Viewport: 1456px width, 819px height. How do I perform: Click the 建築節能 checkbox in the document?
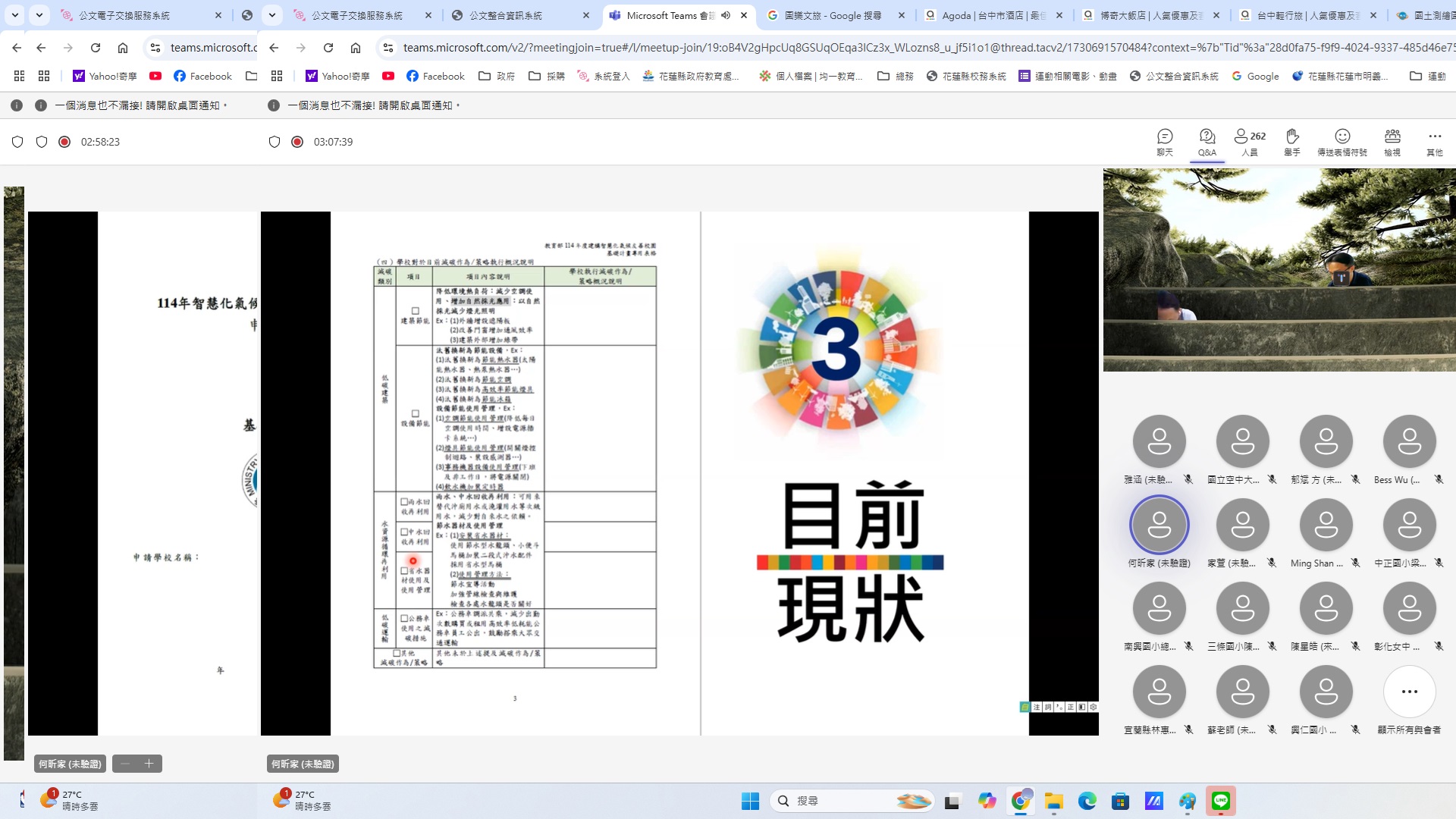[415, 311]
